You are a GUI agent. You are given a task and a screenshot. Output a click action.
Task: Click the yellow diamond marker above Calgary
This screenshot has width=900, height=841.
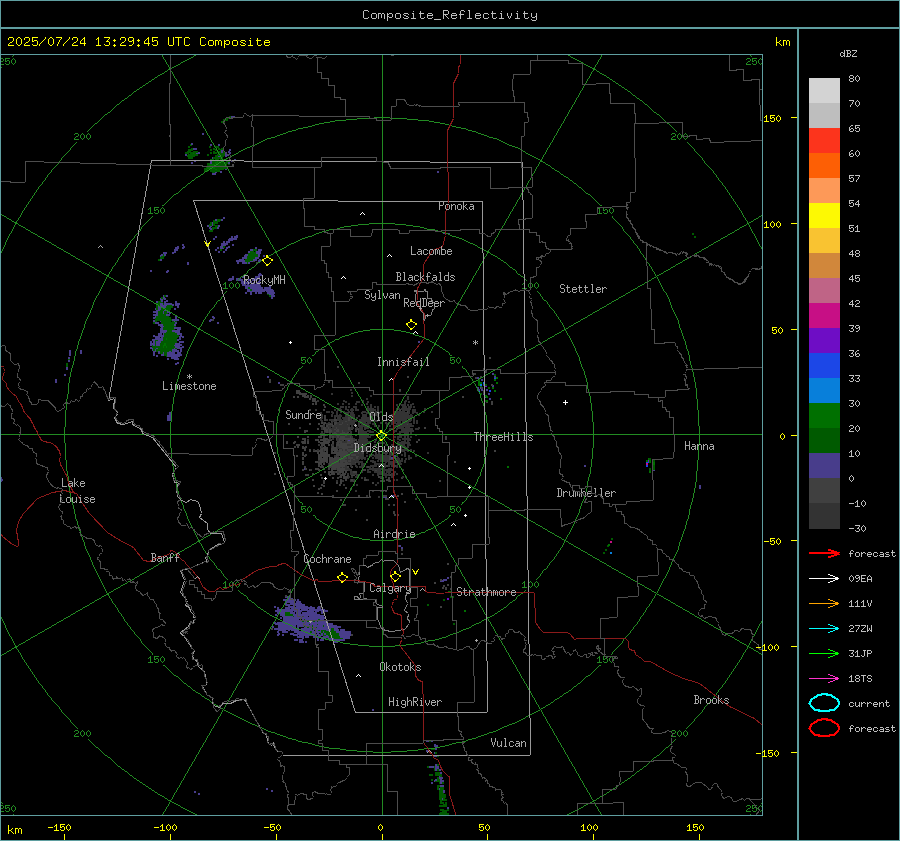(395, 576)
